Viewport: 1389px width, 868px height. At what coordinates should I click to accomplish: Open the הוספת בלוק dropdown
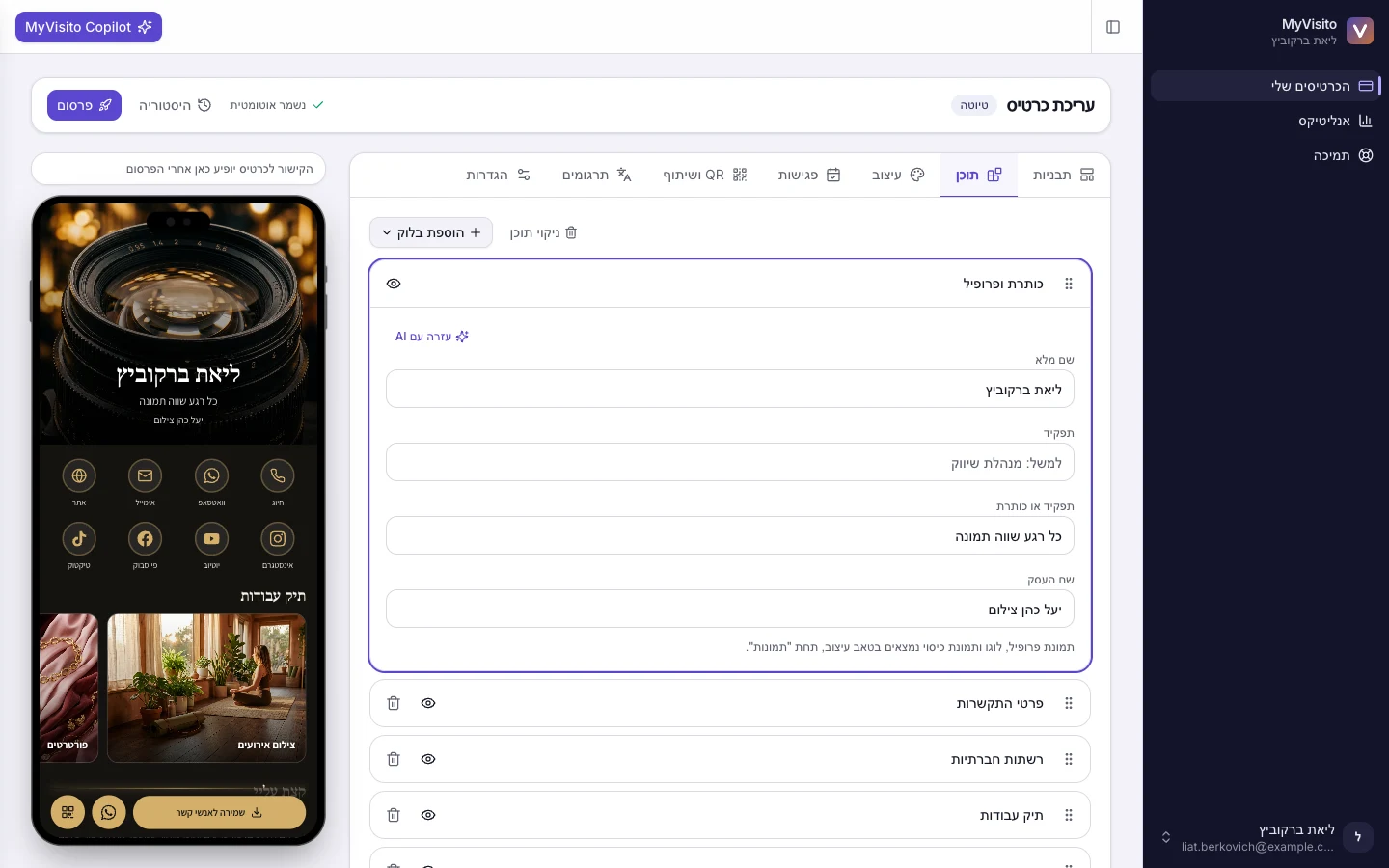(x=431, y=232)
